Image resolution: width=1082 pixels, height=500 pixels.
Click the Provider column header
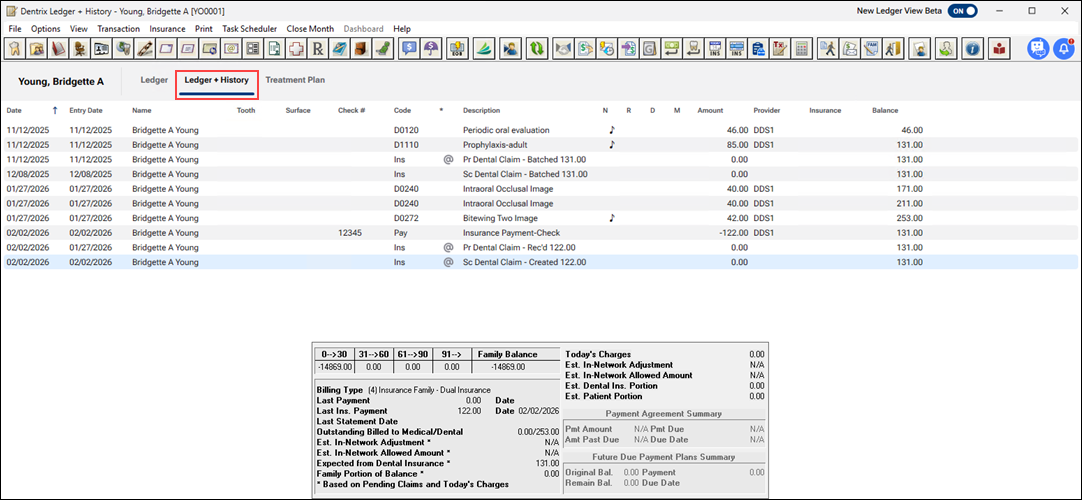click(x=767, y=110)
